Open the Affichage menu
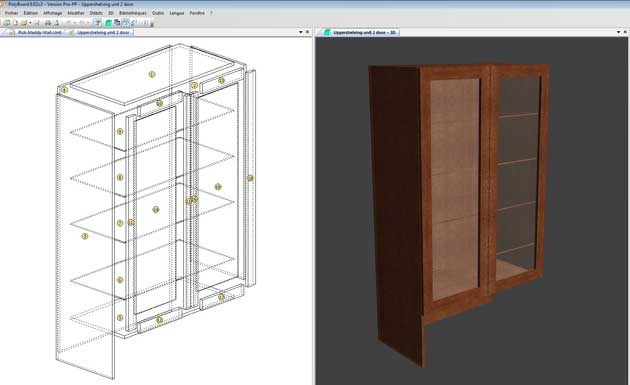Image resolution: width=630 pixels, height=385 pixels. [53, 13]
